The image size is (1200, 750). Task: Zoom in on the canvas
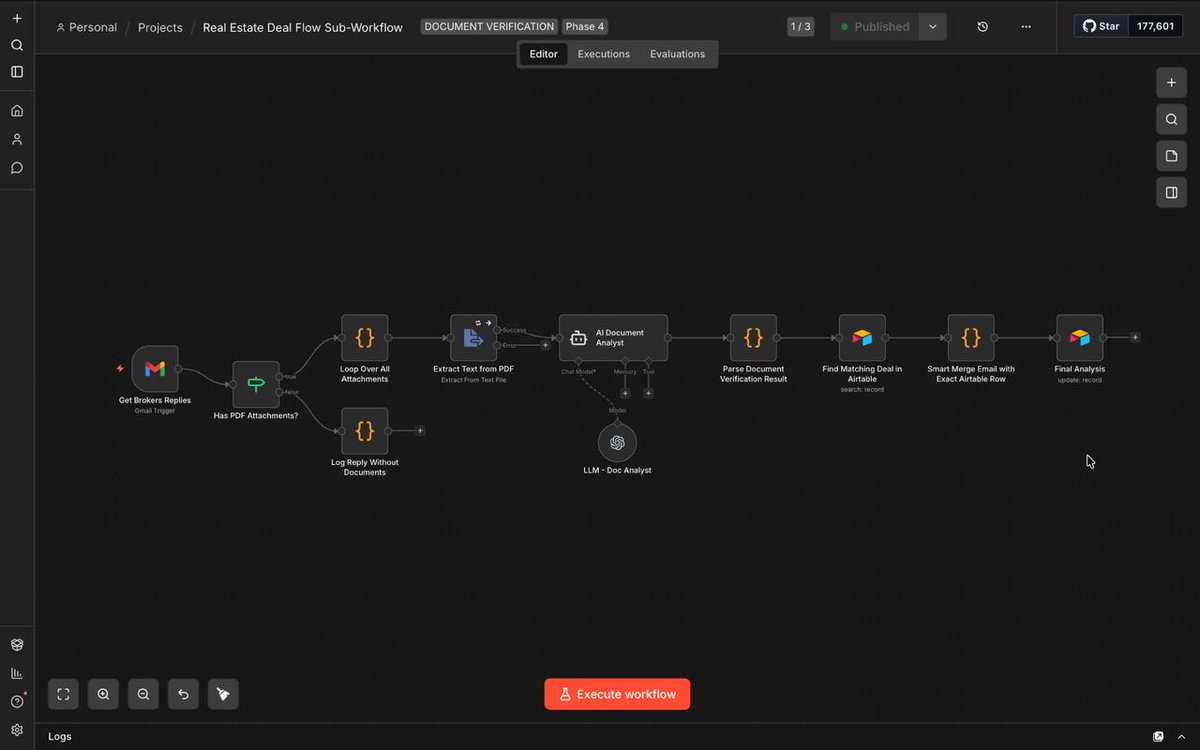click(x=103, y=694)
